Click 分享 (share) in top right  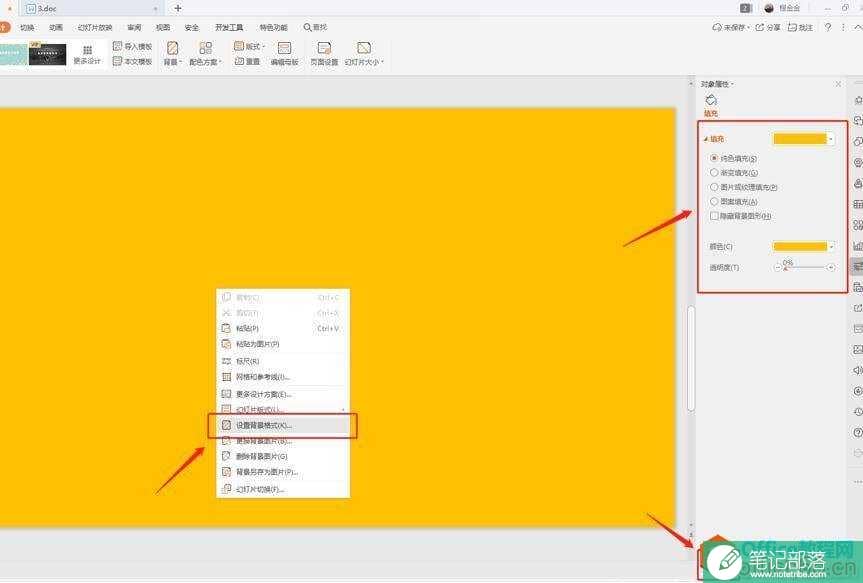pyautogui.click(x=768, y=27)
